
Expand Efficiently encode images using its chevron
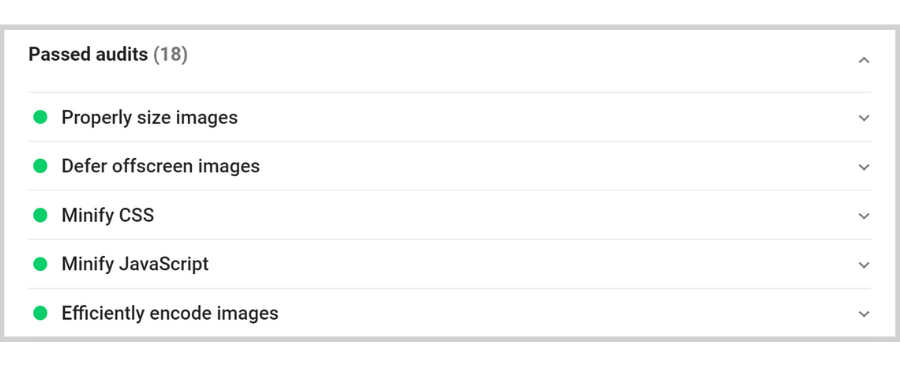coord(864,314)
